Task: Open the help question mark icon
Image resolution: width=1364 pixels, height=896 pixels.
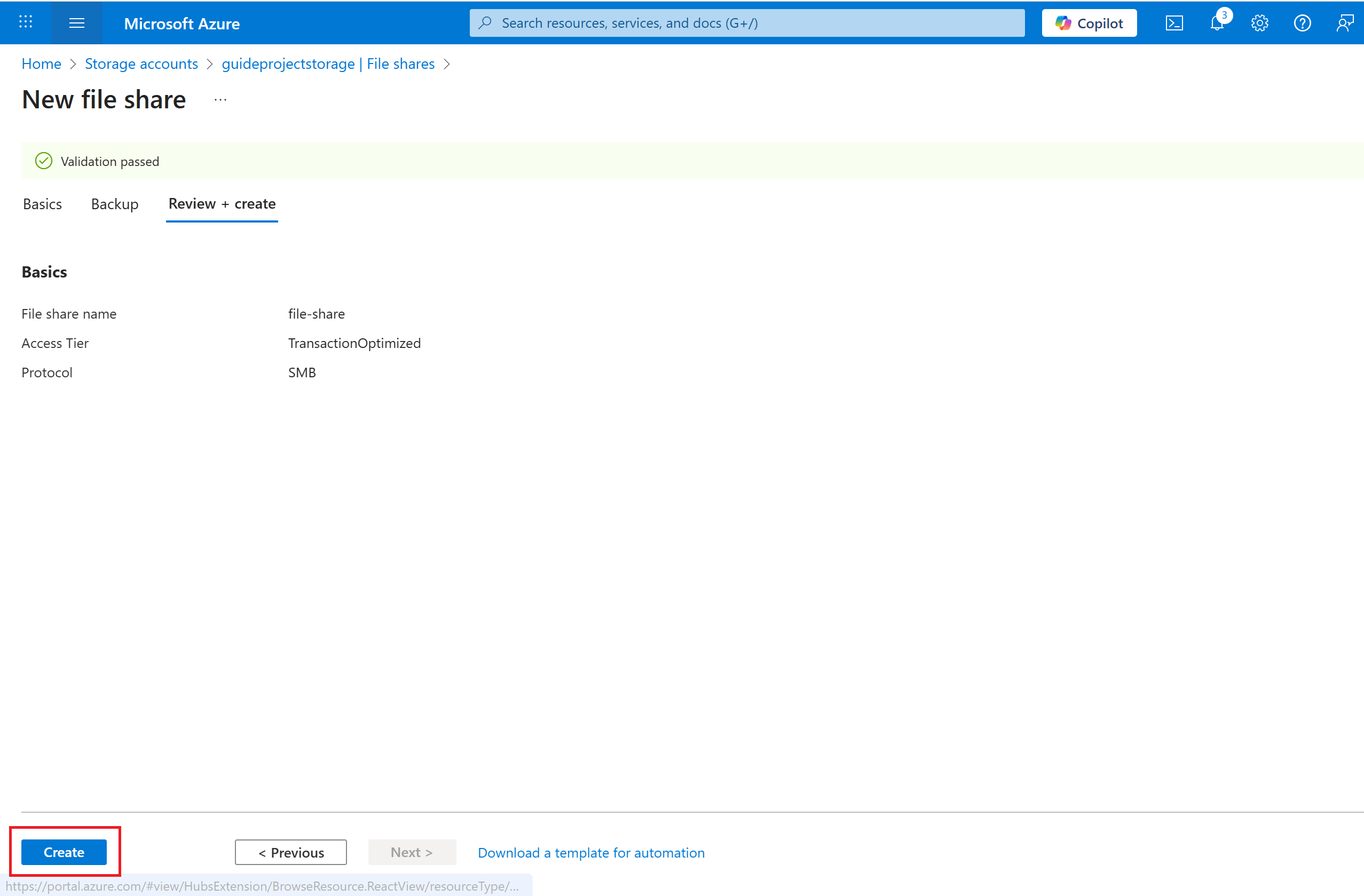Action: point(1302,23)
